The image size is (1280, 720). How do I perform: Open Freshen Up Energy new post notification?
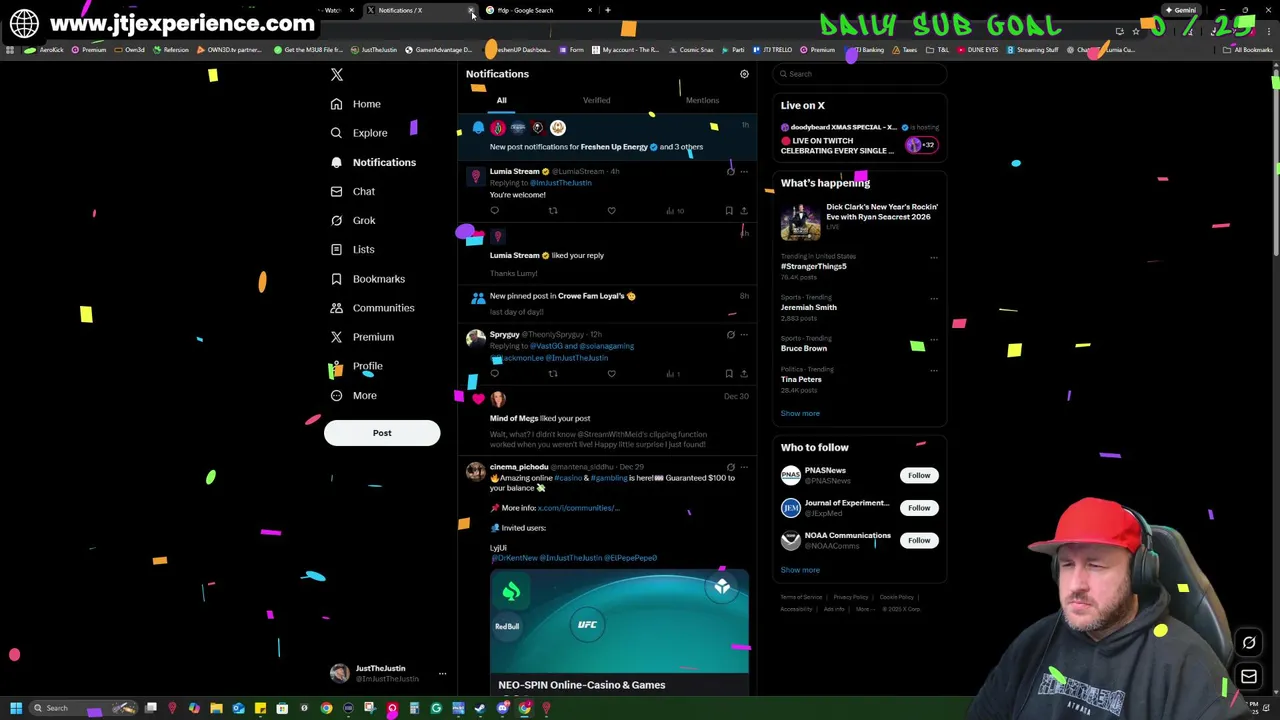click(x=607, y=138)
